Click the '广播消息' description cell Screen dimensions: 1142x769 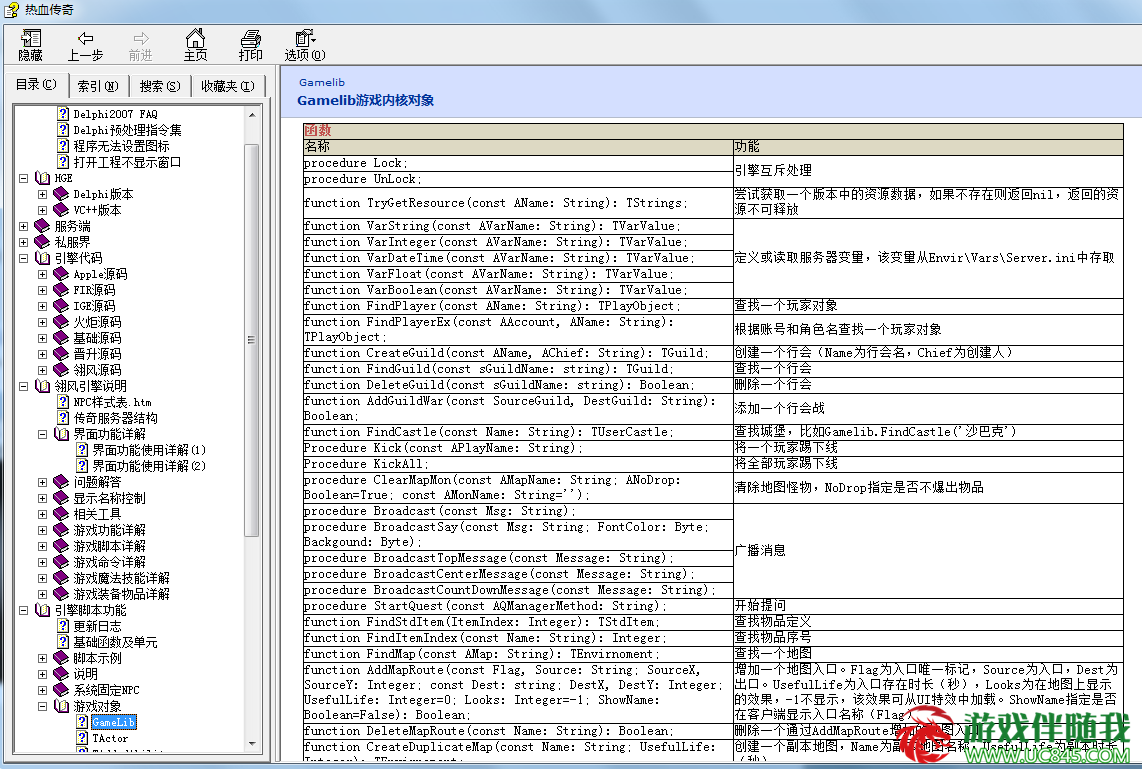tap(928, 551)
